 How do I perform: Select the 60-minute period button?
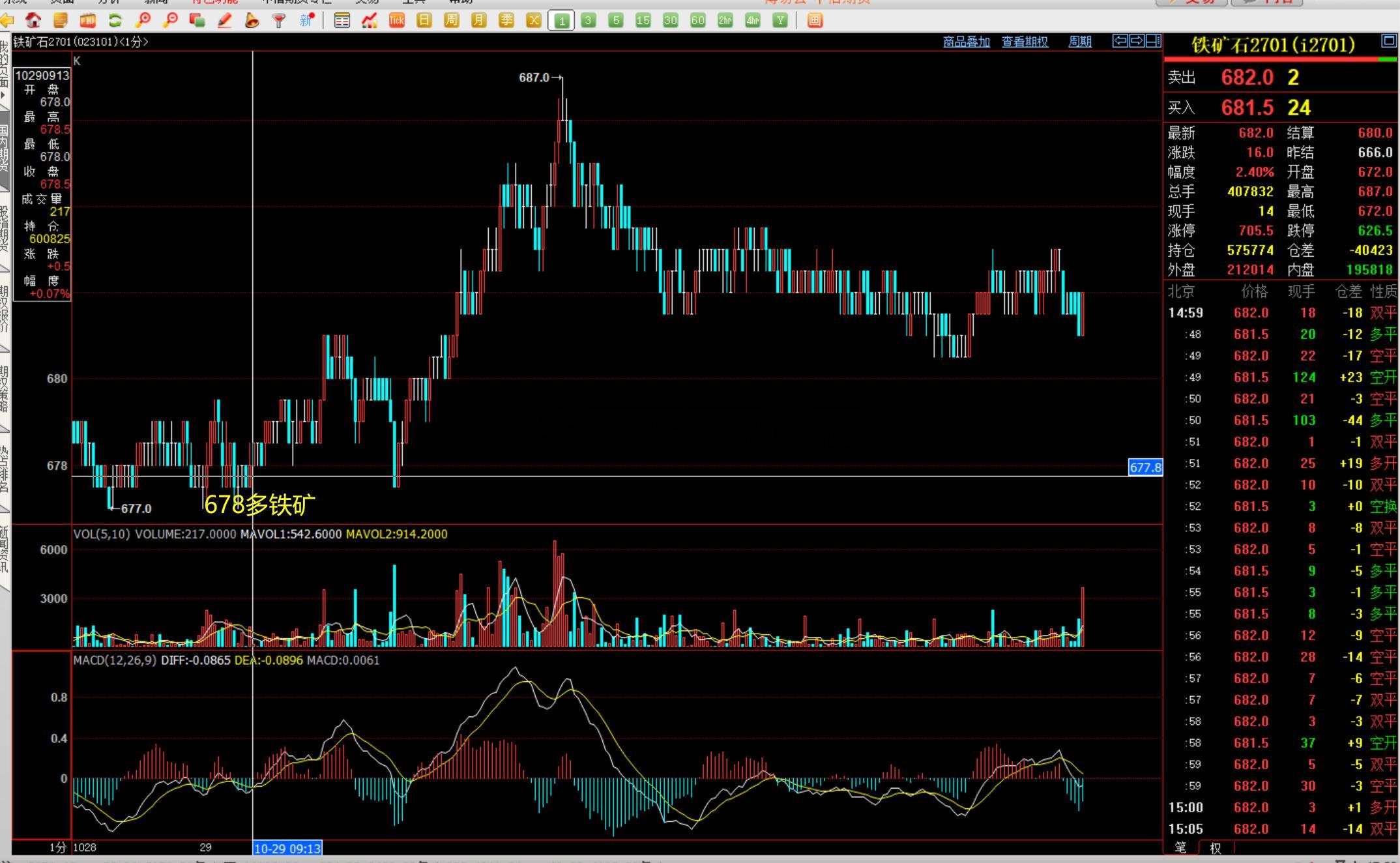pyautogui.click(x=698, y=20)
